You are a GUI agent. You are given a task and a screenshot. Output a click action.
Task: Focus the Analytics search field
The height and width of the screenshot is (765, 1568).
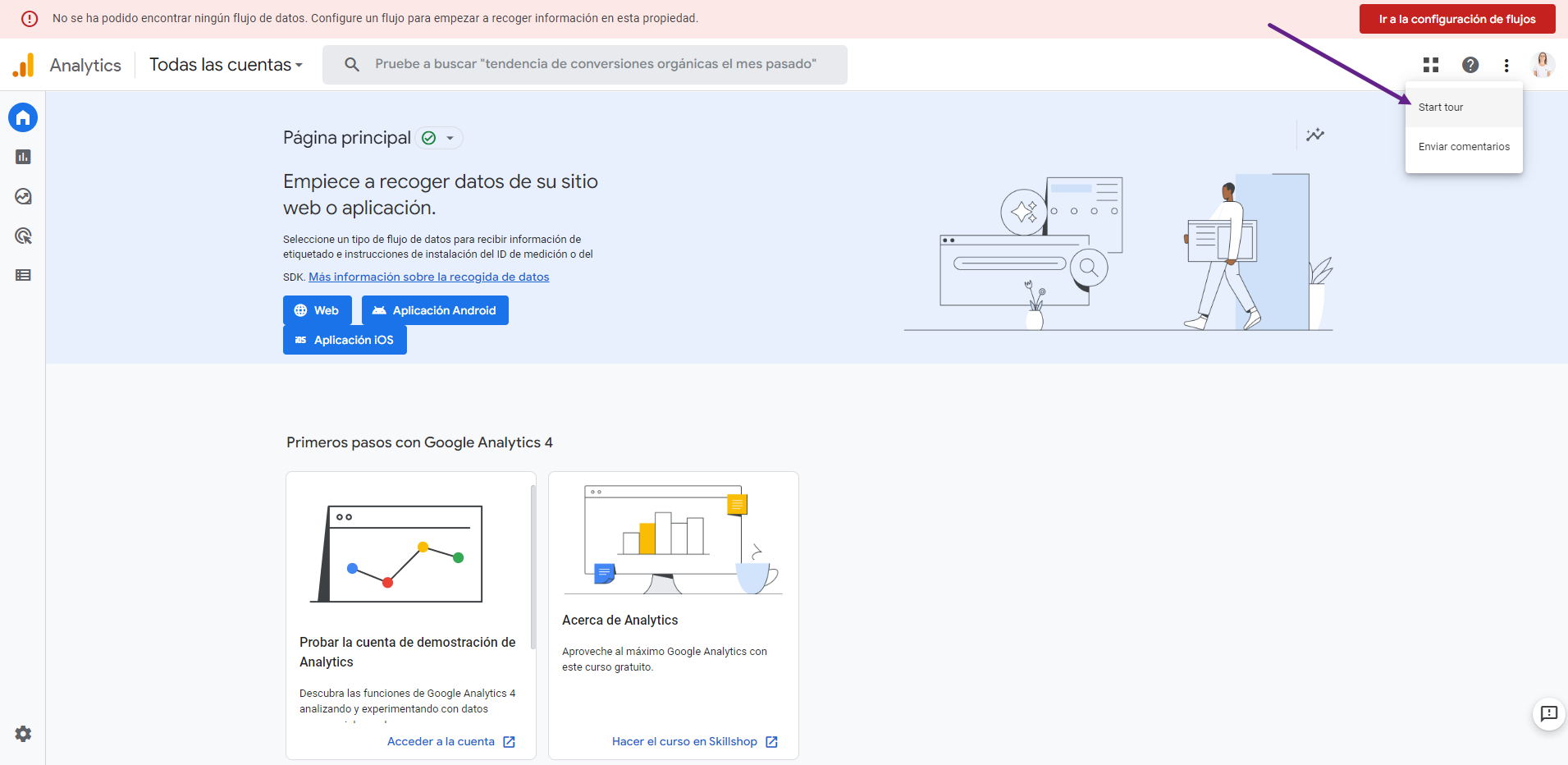(x=585, y=64)
